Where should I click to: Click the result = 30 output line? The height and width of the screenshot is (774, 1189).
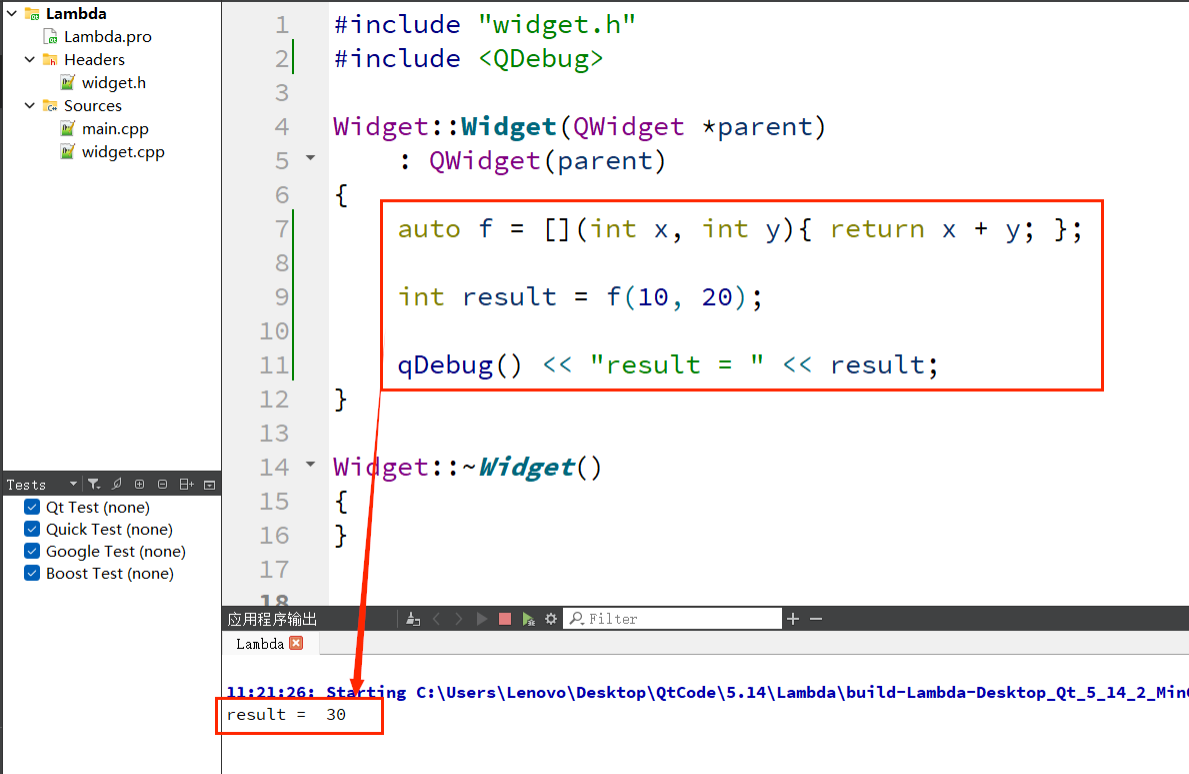pyautogui.click(x=287, y=715)
